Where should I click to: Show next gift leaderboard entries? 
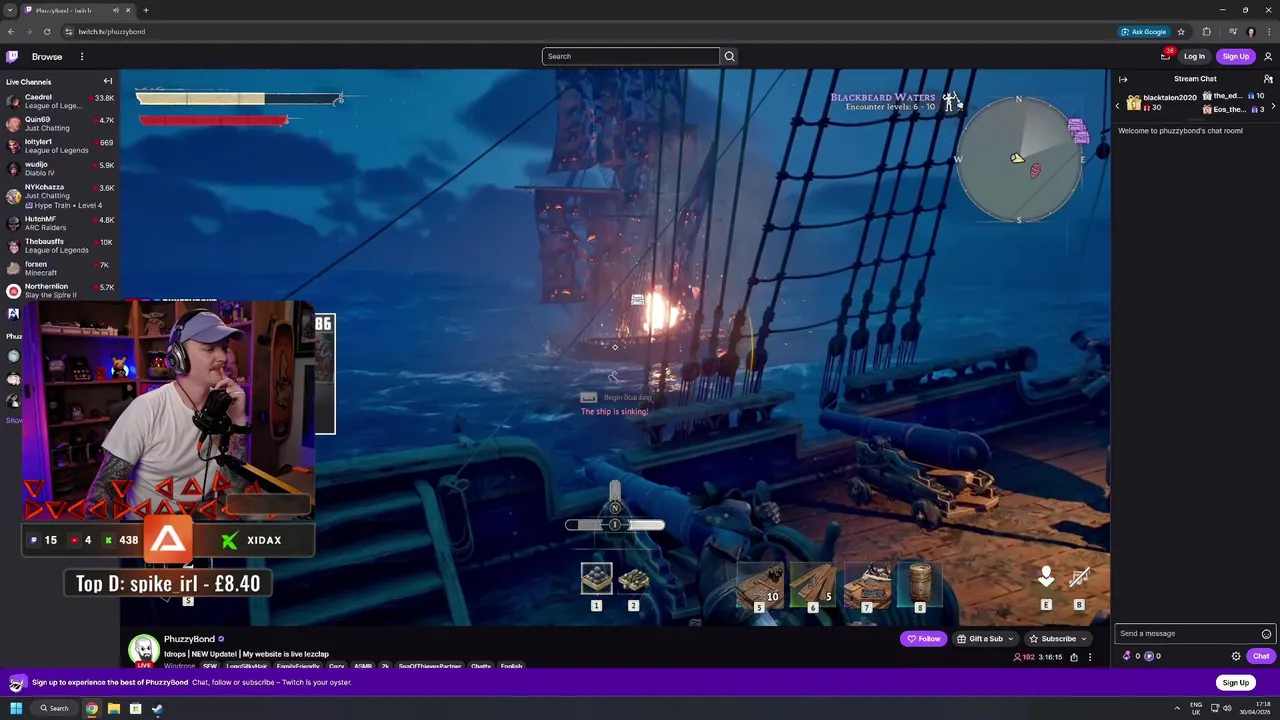tap(1274, 104)
